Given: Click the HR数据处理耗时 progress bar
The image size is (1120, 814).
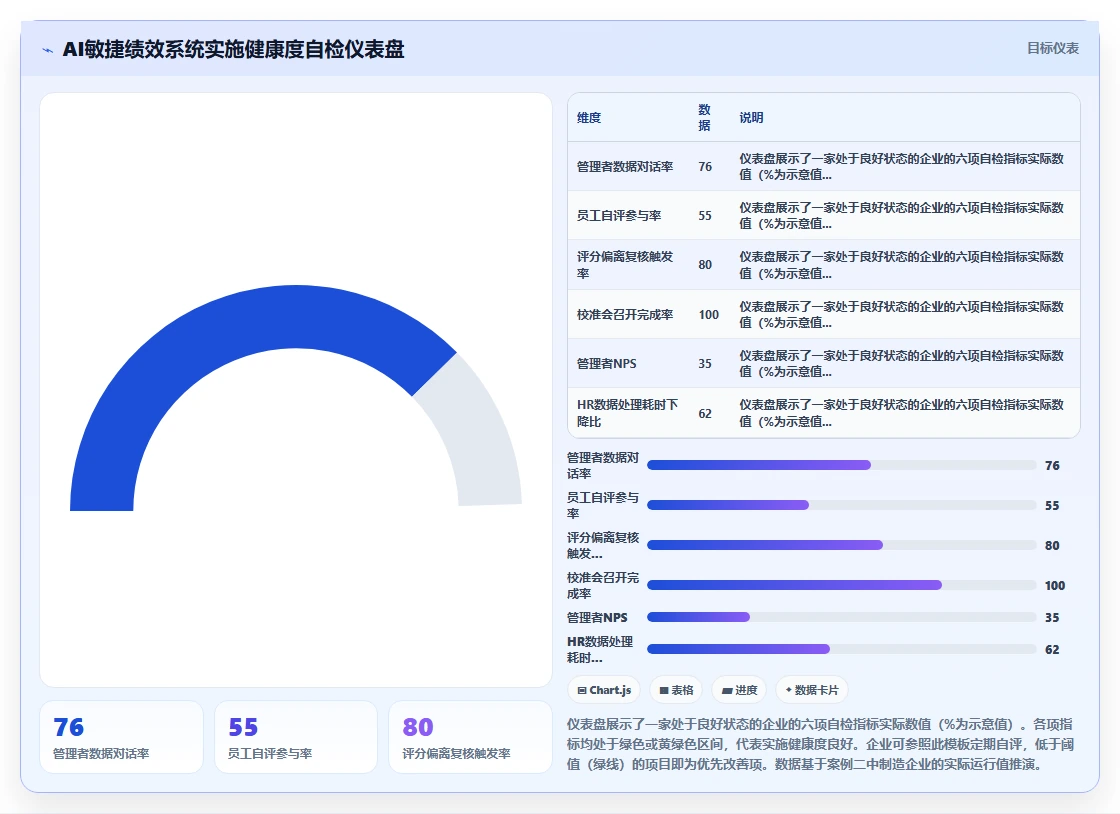Looking at the screenshot, I should click(841, 649).
